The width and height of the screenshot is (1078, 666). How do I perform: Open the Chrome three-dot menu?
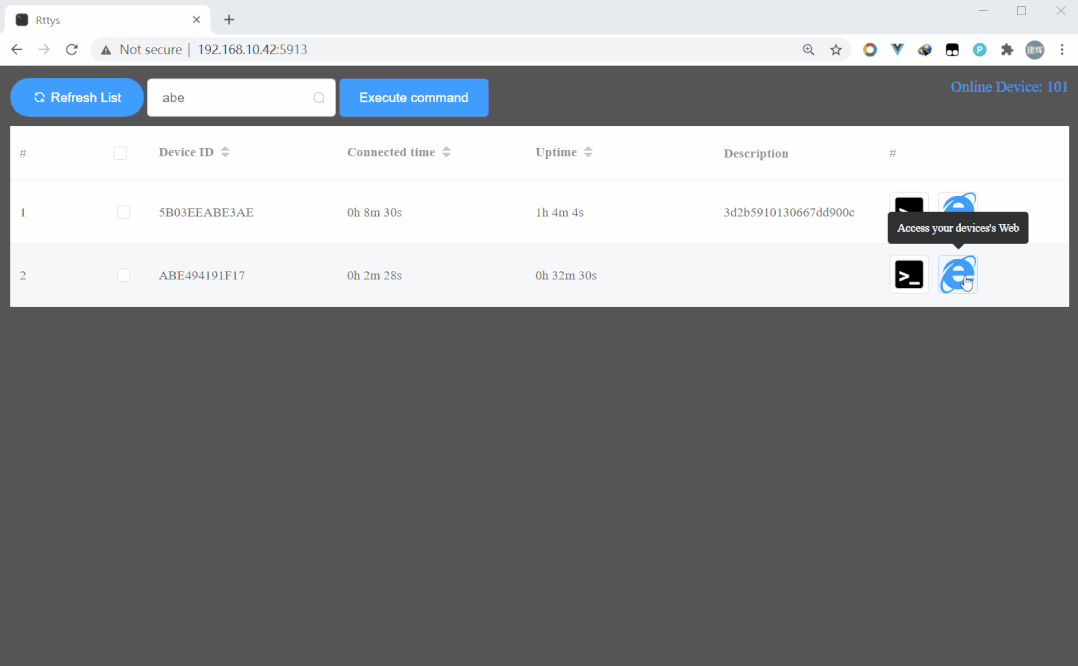click(1062, 49)
